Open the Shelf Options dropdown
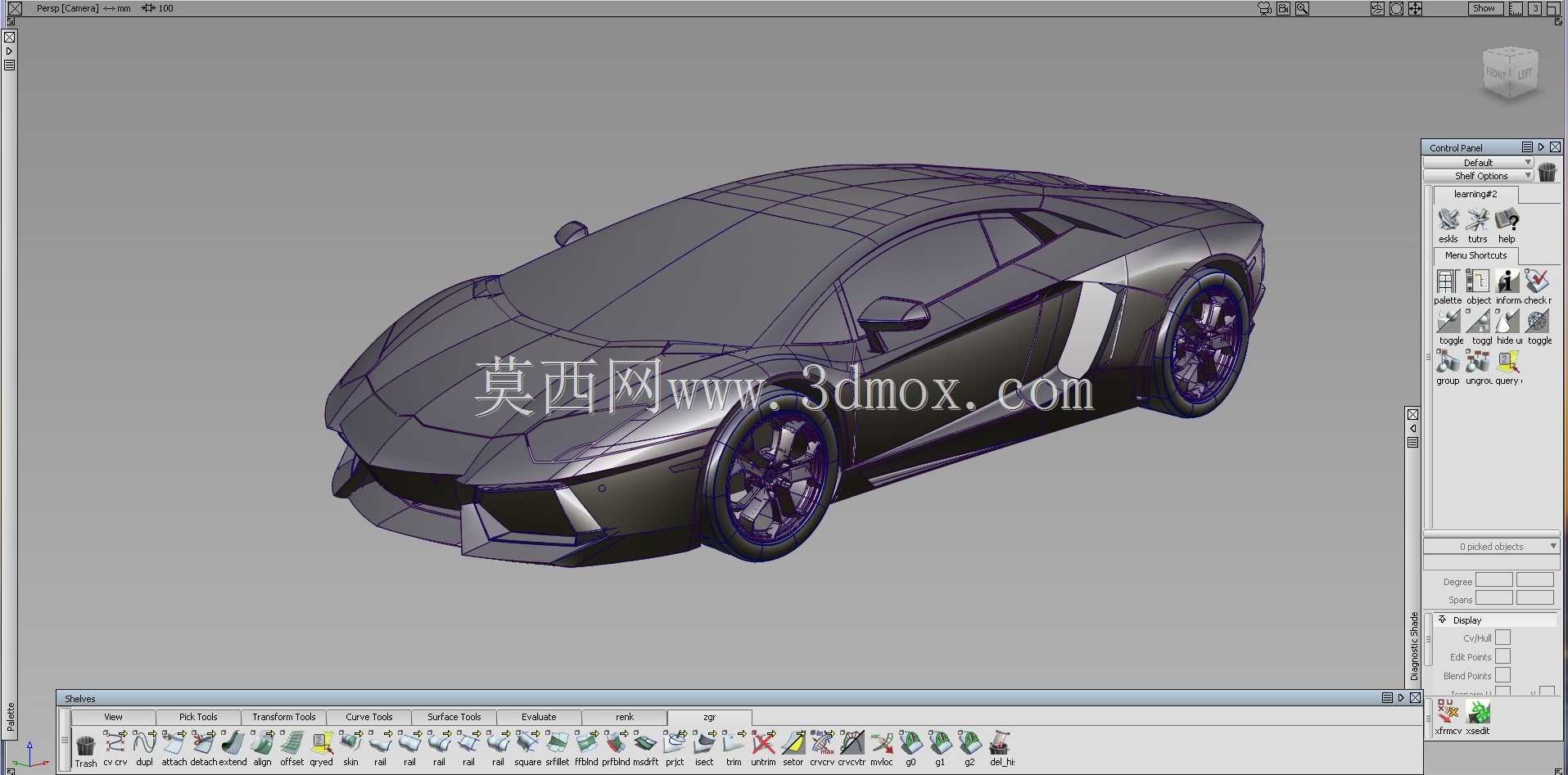This screenshot has width=1568, height=775. tap(1478, 176)
